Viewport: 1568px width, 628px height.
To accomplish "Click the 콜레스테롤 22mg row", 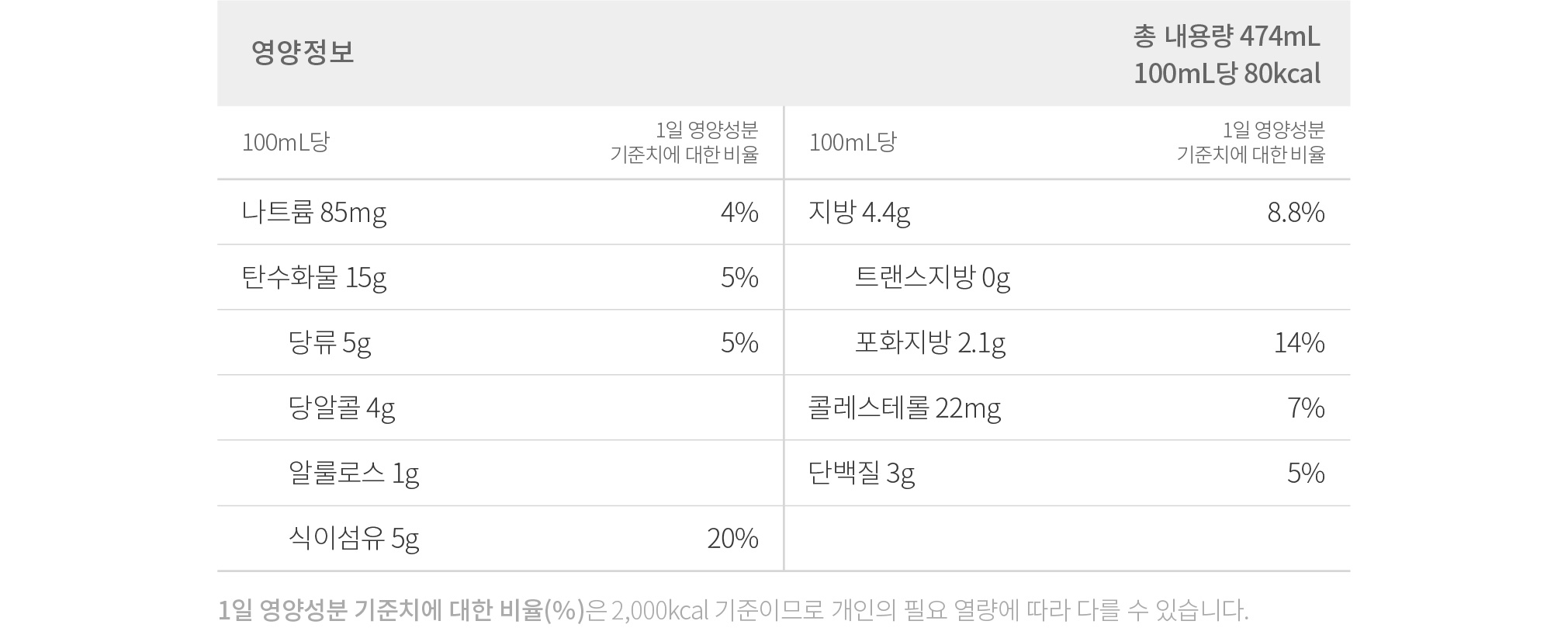I will click(x=1068, y=408).
